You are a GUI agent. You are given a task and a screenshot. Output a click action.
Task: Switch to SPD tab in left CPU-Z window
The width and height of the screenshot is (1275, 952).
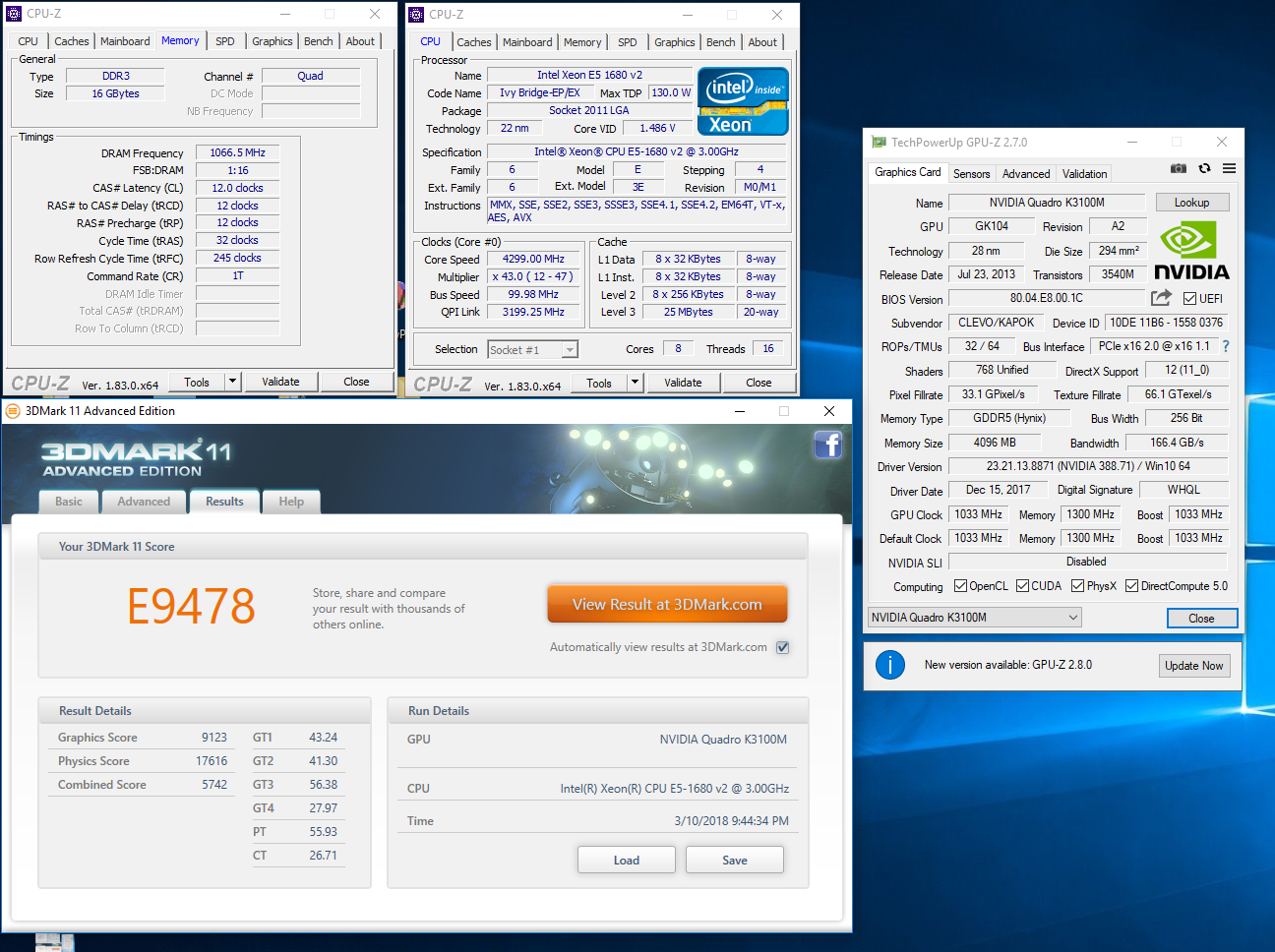[x=225, y=41]
